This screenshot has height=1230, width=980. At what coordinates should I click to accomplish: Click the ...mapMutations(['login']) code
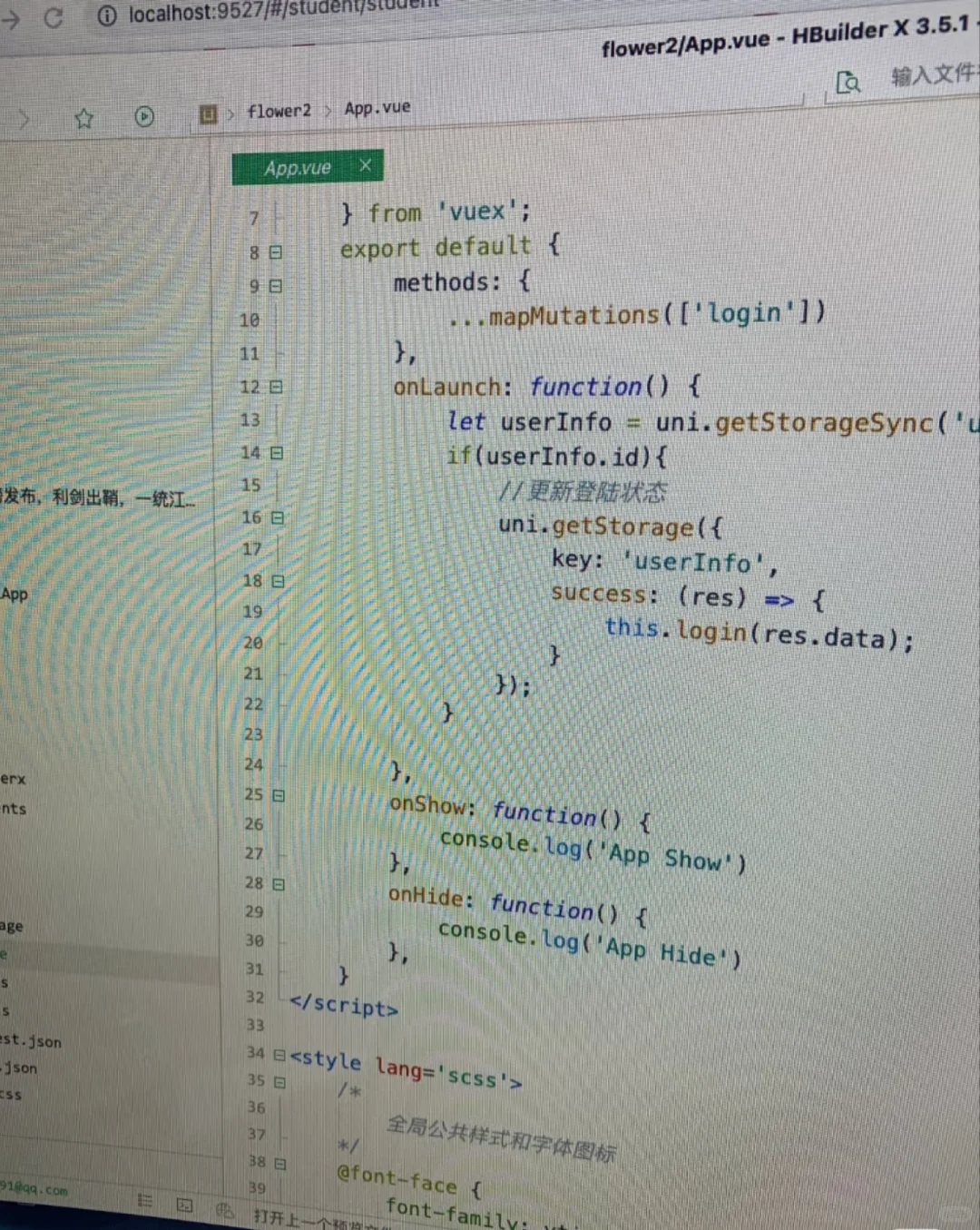[x=636, y=315]
